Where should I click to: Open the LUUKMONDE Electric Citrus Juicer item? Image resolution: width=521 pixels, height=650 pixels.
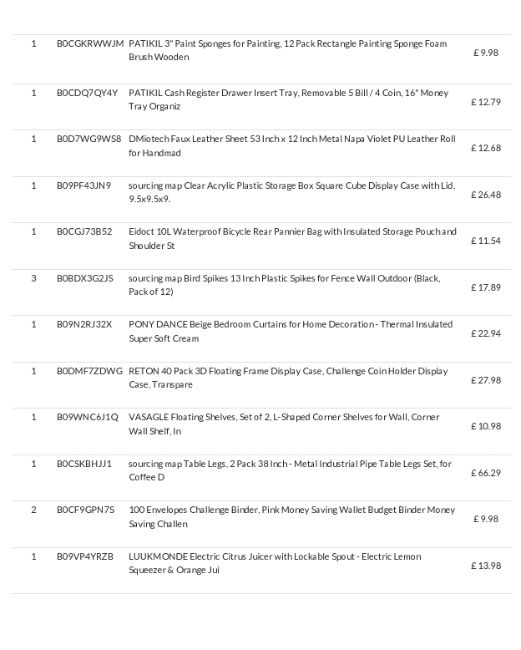pos(275,563)
